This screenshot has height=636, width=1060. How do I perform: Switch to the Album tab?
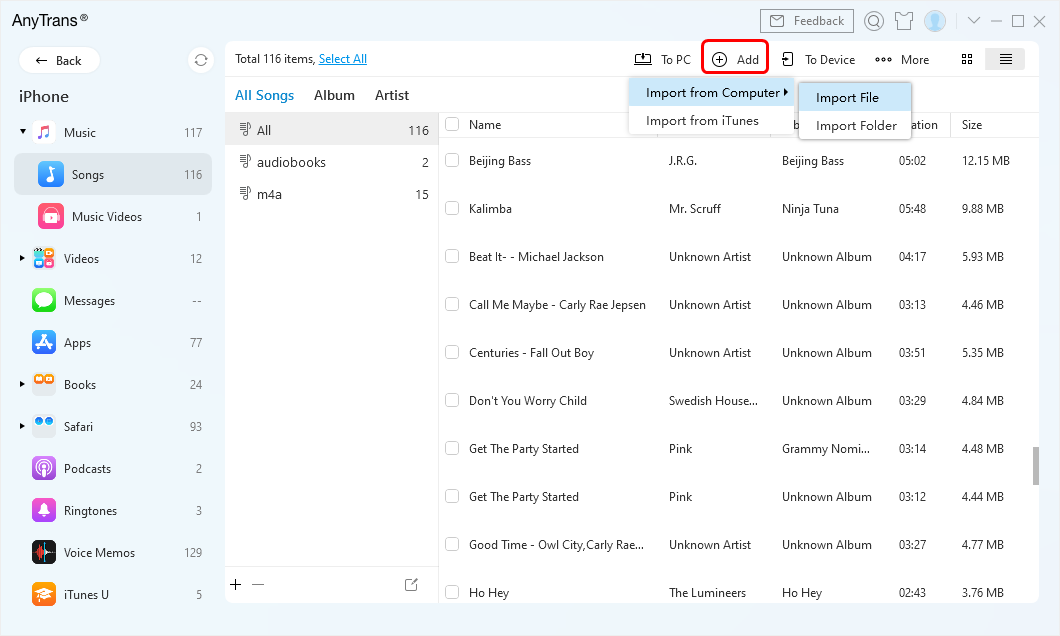(334, 95)
